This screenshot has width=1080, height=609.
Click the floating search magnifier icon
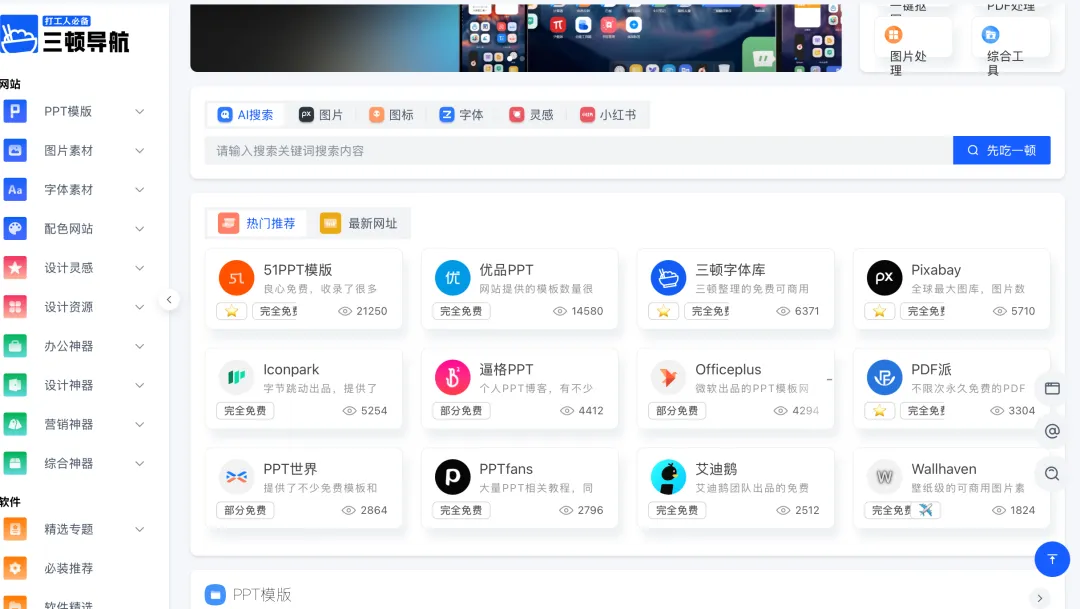click(1052, 474)
